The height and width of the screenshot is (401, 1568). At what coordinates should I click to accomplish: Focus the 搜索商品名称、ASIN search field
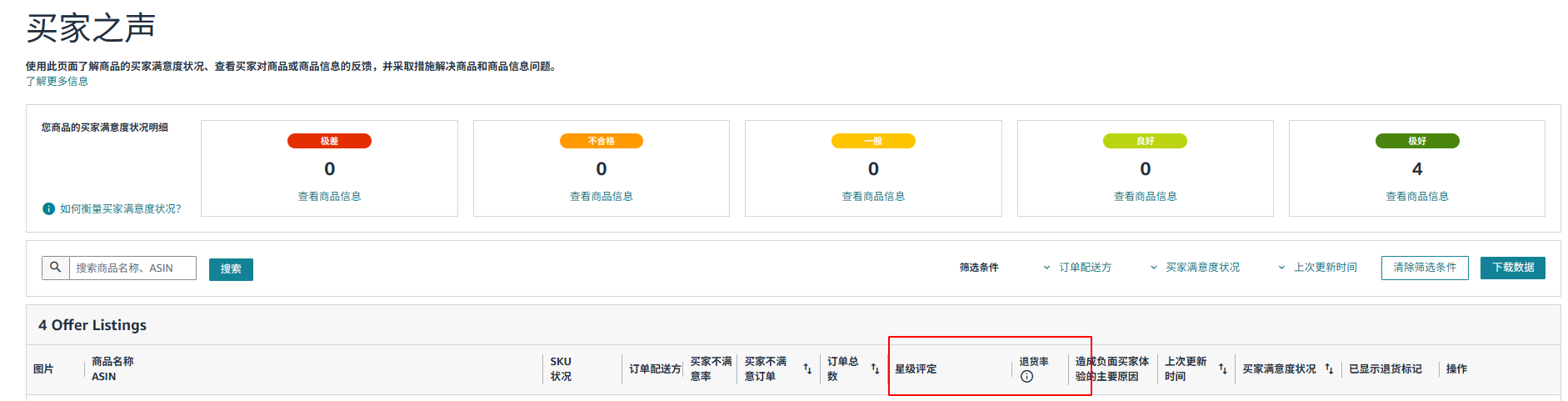[132, 268]
